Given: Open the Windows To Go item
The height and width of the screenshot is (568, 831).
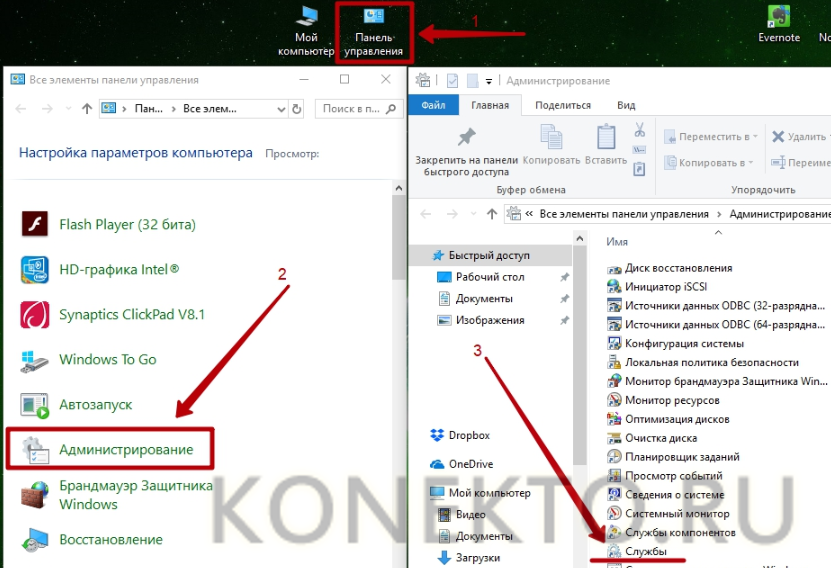Looking at the screenshot, I should 89,359.
